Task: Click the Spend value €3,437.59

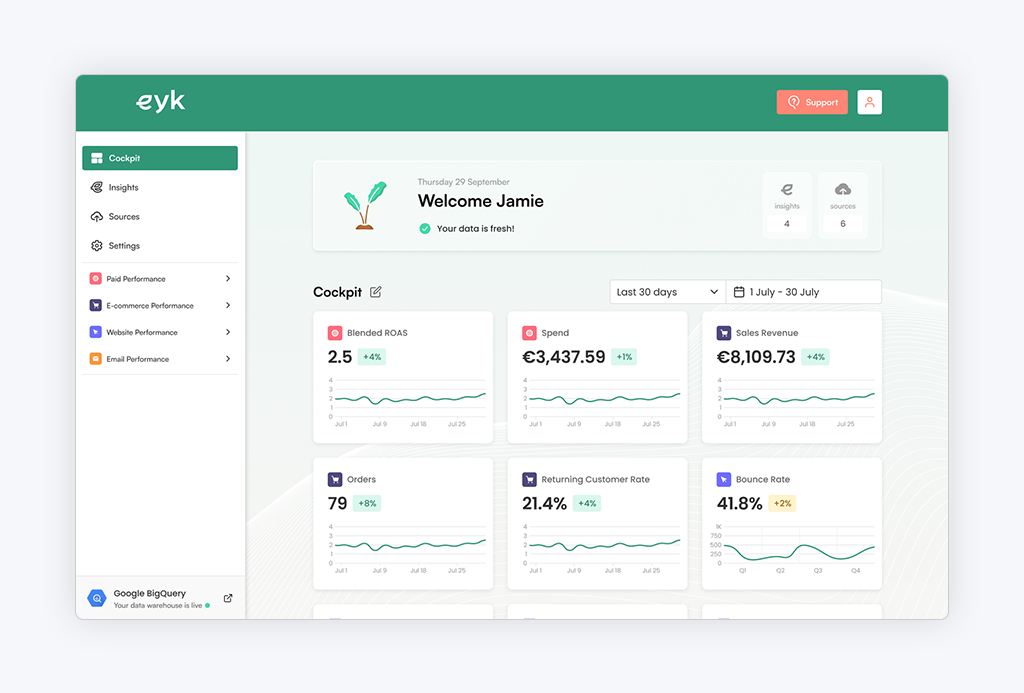Action: tap(564, 357)
